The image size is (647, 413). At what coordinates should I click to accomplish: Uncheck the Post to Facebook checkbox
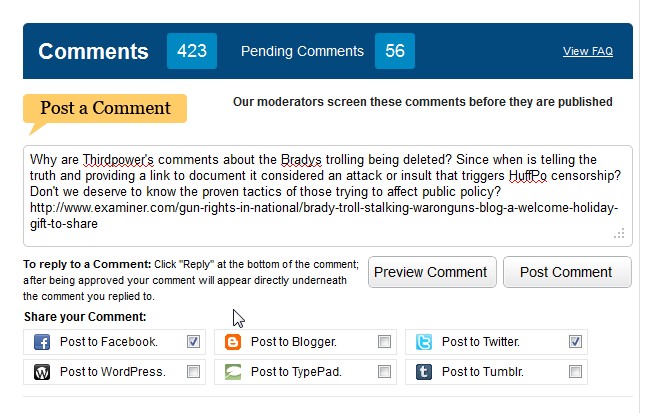pos(193,342)
